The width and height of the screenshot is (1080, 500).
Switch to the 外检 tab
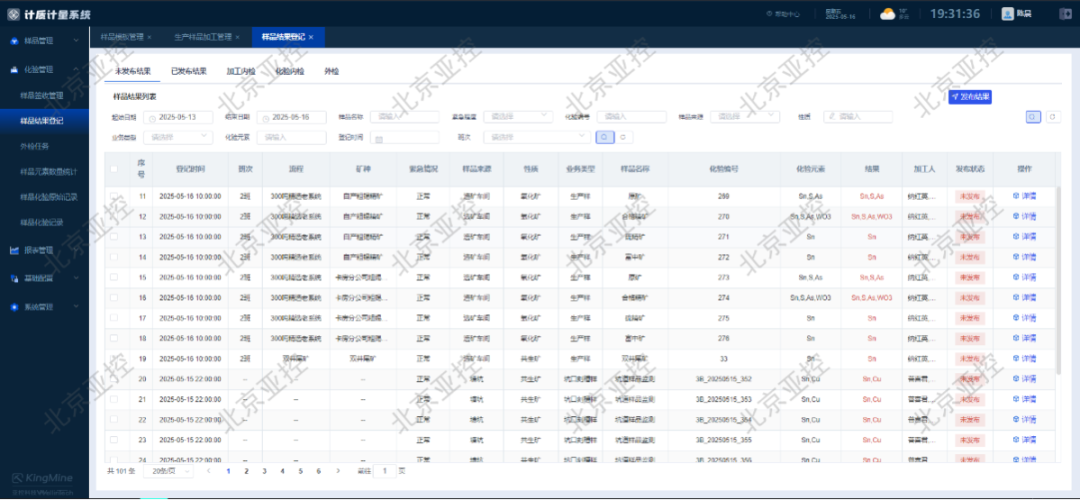(x=331, y=71)
